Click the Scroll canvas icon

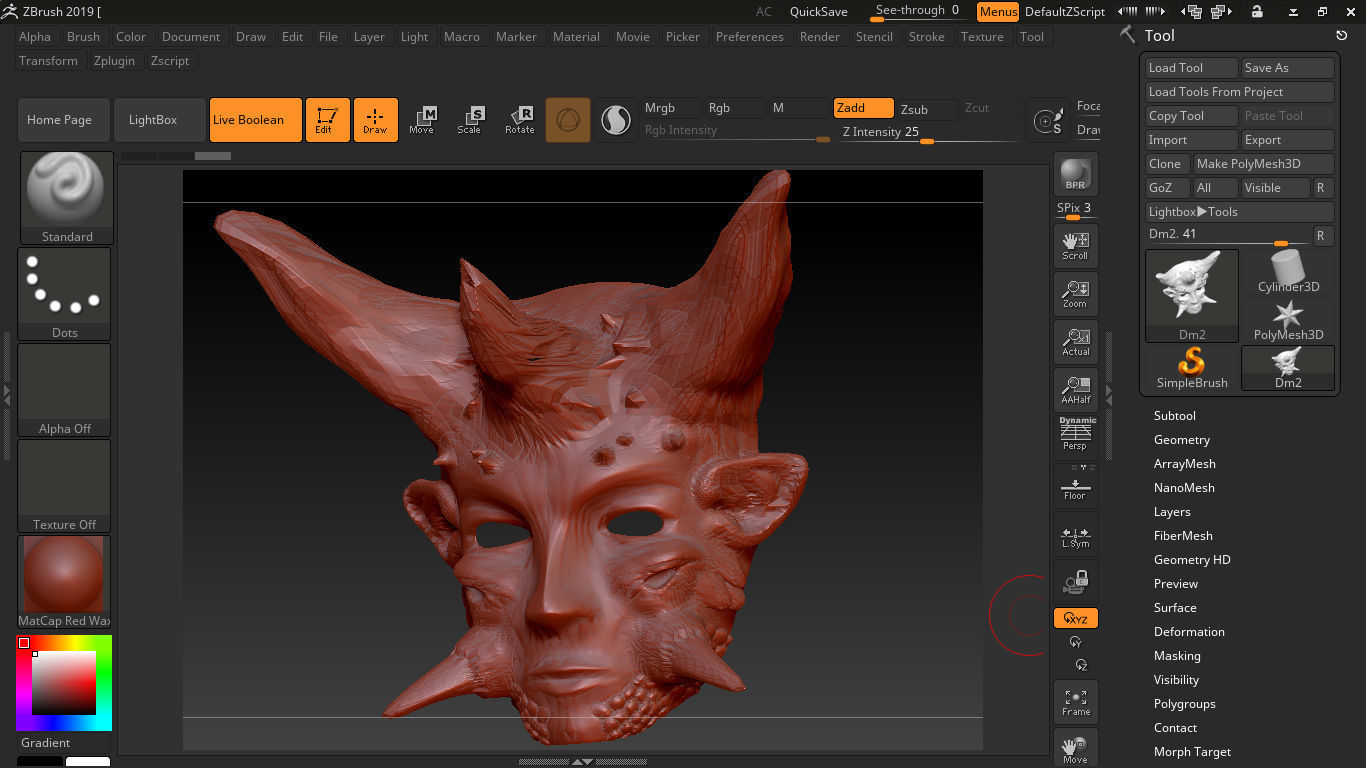point(1076,246)
